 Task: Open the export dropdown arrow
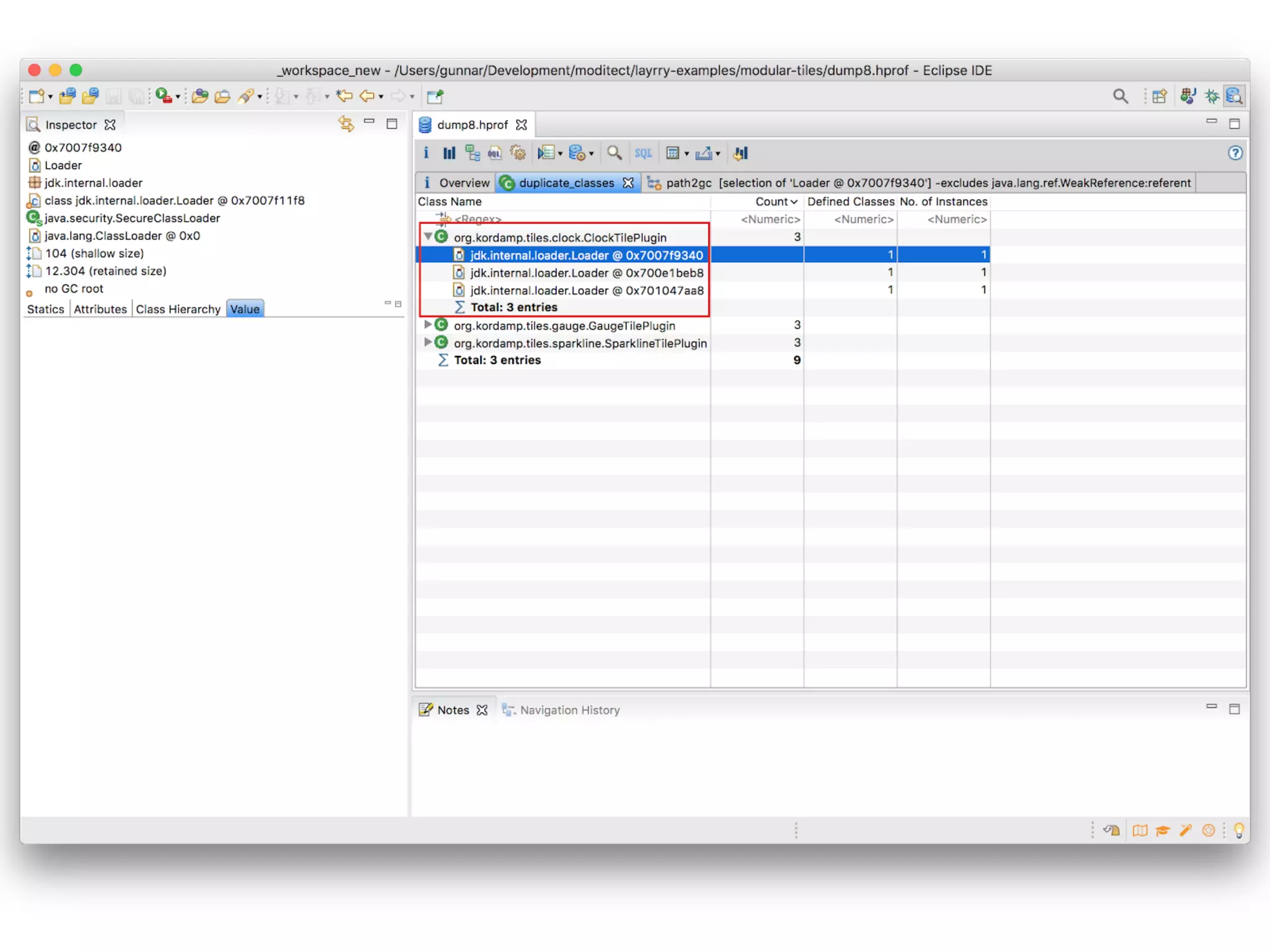pyautogui.click(x=718, y=154)
